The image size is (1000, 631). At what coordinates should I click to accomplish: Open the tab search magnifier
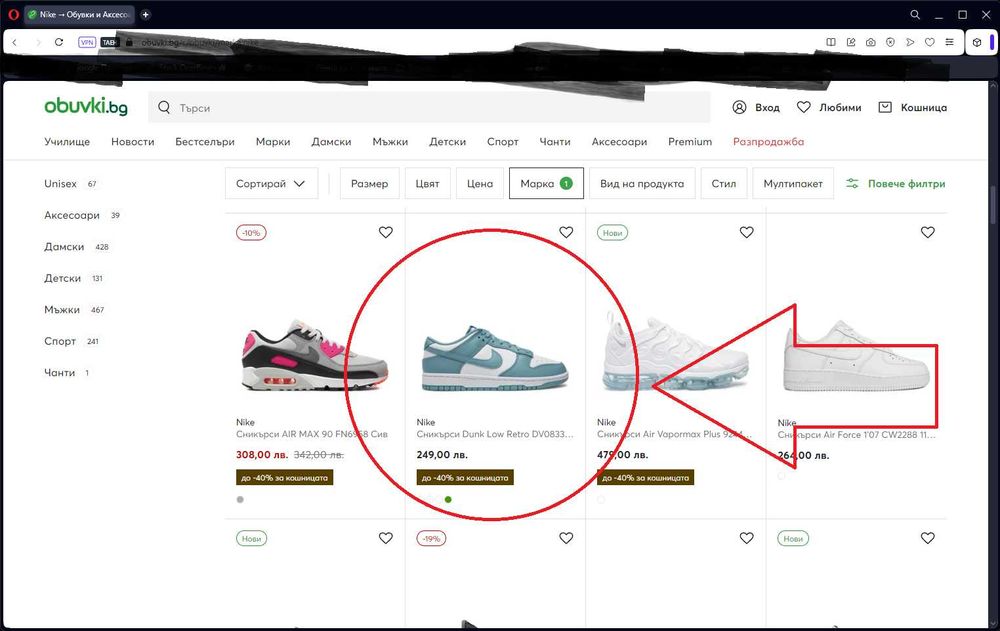click(x=915, y=14)
